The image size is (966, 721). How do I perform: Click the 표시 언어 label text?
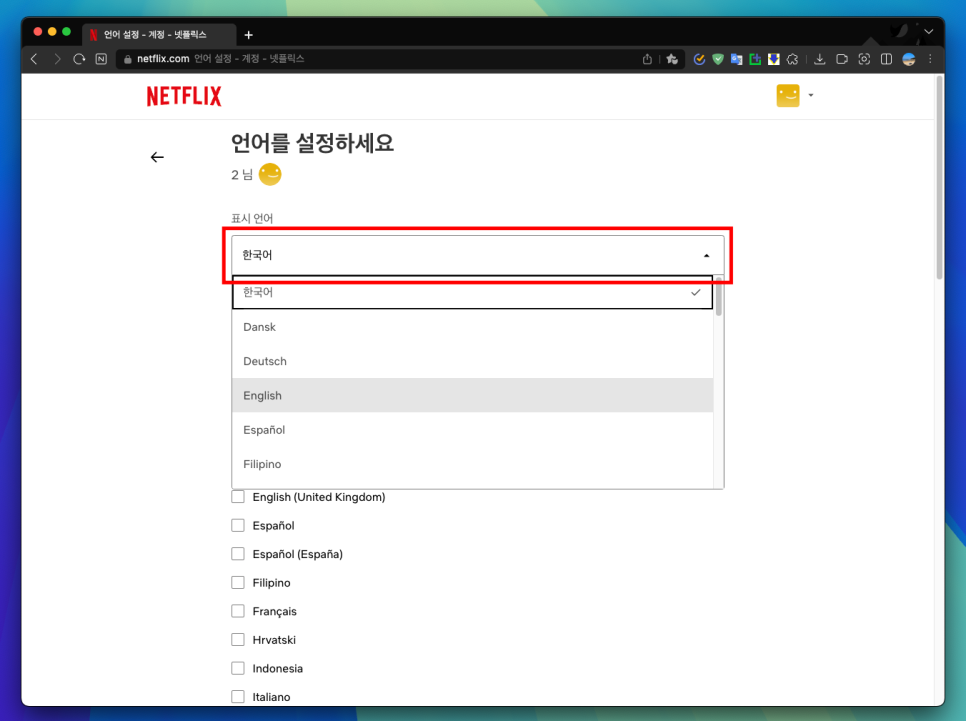pos(252,218)
